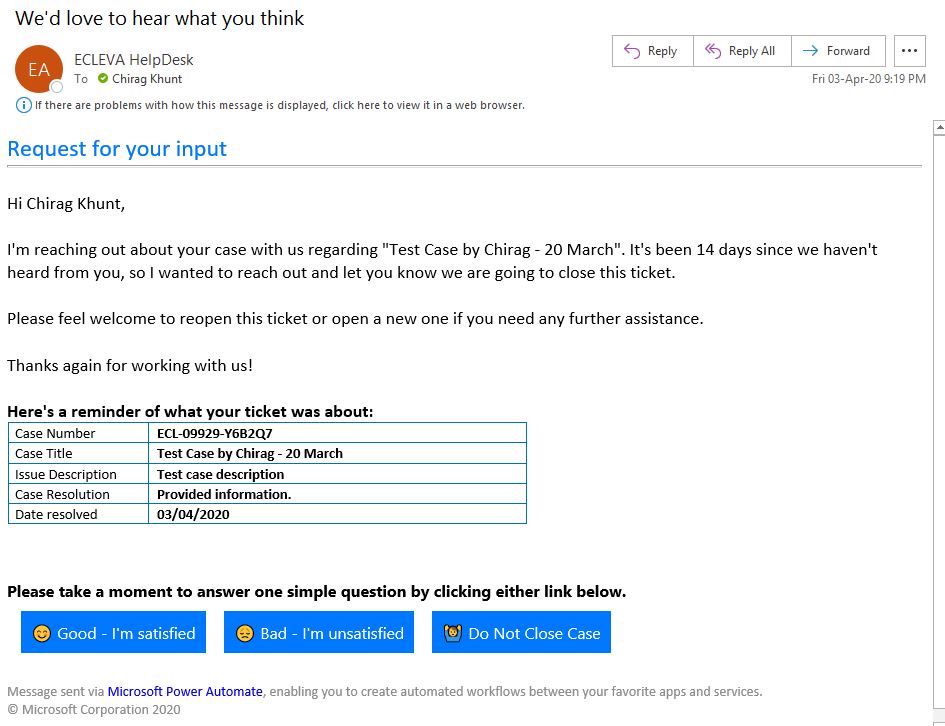Open the three-dots more actions menu
The height and width of the screenshot is (726, 945).
coord(909,51)
